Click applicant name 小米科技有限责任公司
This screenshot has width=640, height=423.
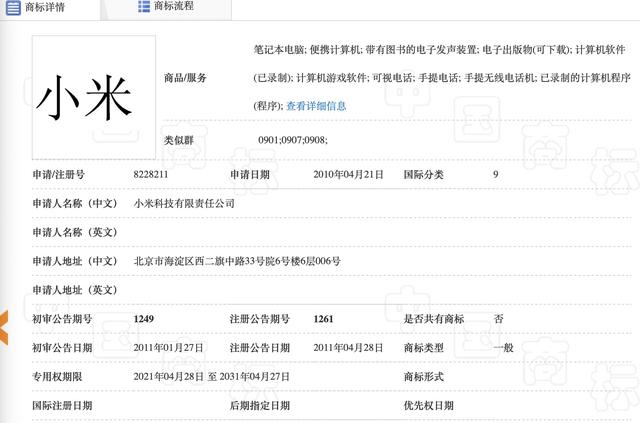tap(184, 203)
